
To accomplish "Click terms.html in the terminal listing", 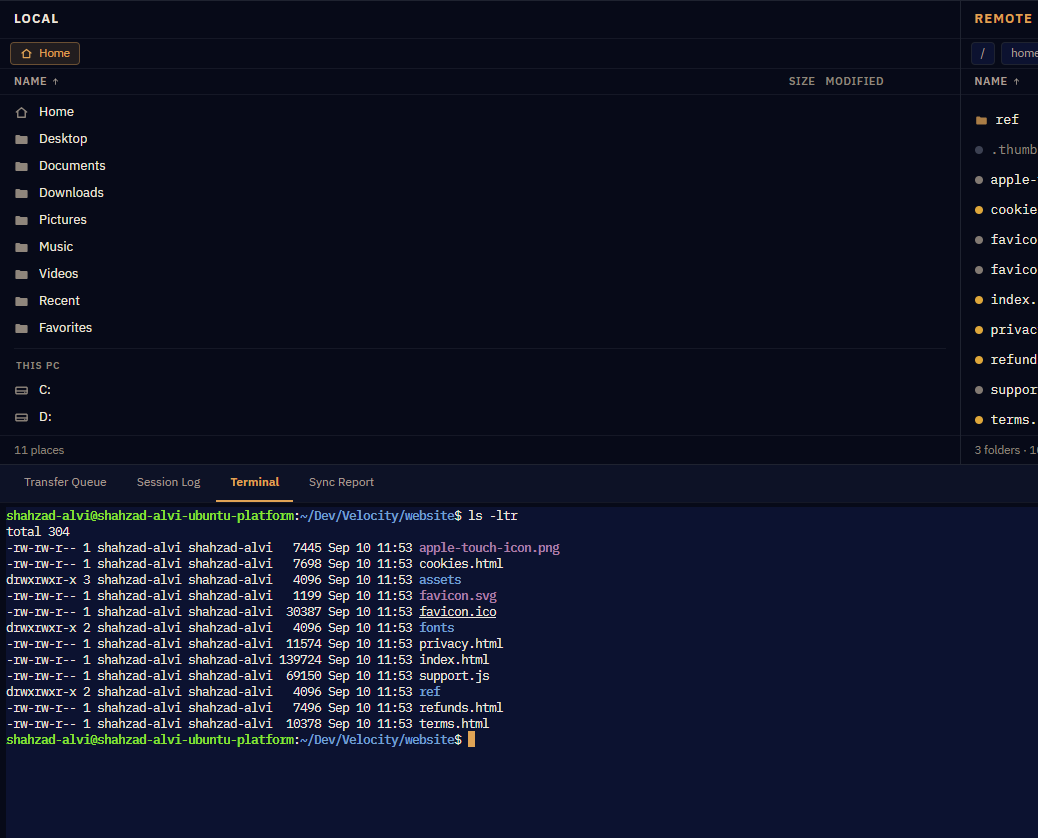I will [454, 724].
